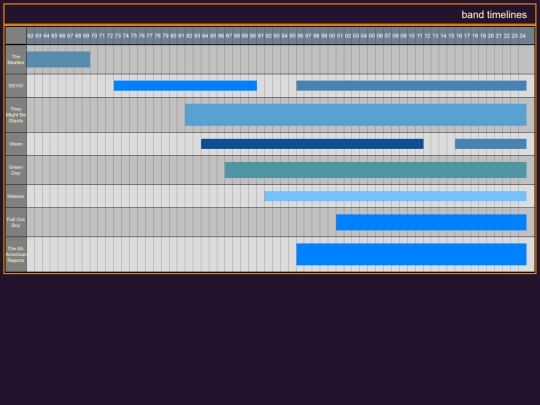The width and height of the screenshot is (540, 405).
Task: Click the year 10 column header
Action: (411, 36)
